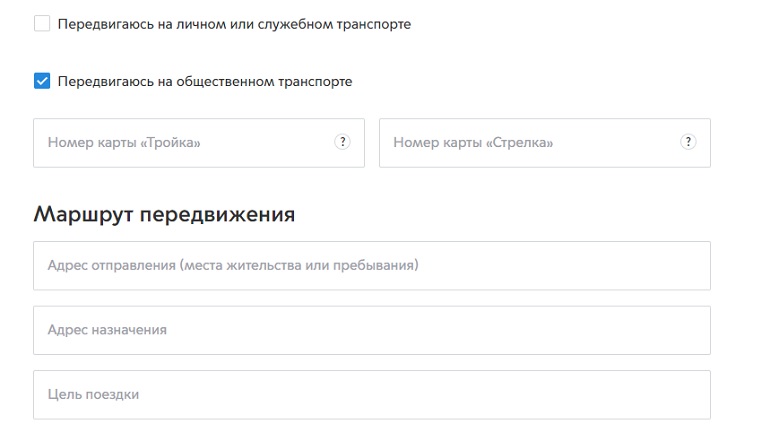The width and height of the screenshot is (770, 441).
Task: Click the word «общественном» in the checked label
Action: tap(225, 82)
